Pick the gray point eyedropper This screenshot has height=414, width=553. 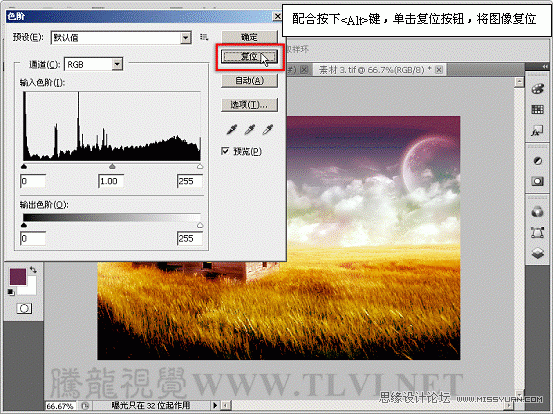click(250, 130)
